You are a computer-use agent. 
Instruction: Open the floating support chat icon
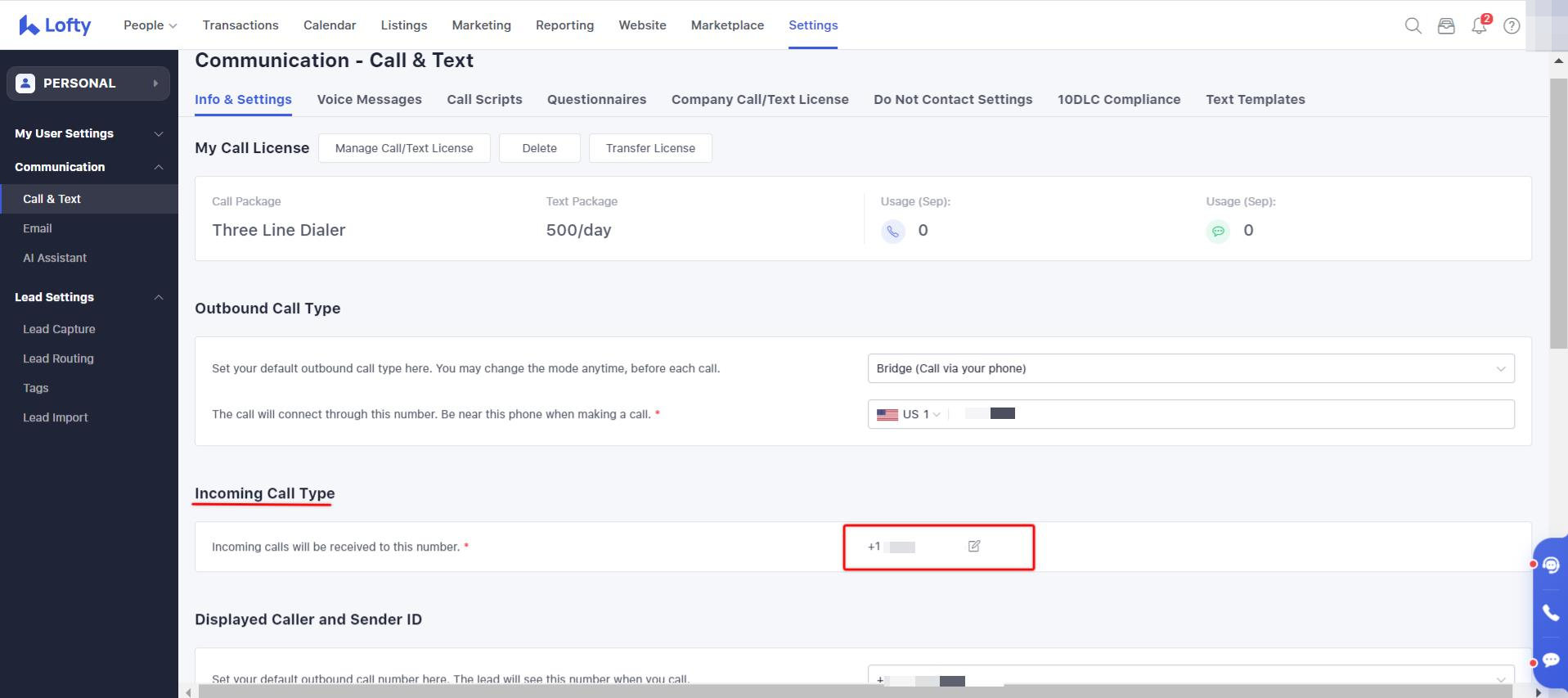tap(1550, 565)
